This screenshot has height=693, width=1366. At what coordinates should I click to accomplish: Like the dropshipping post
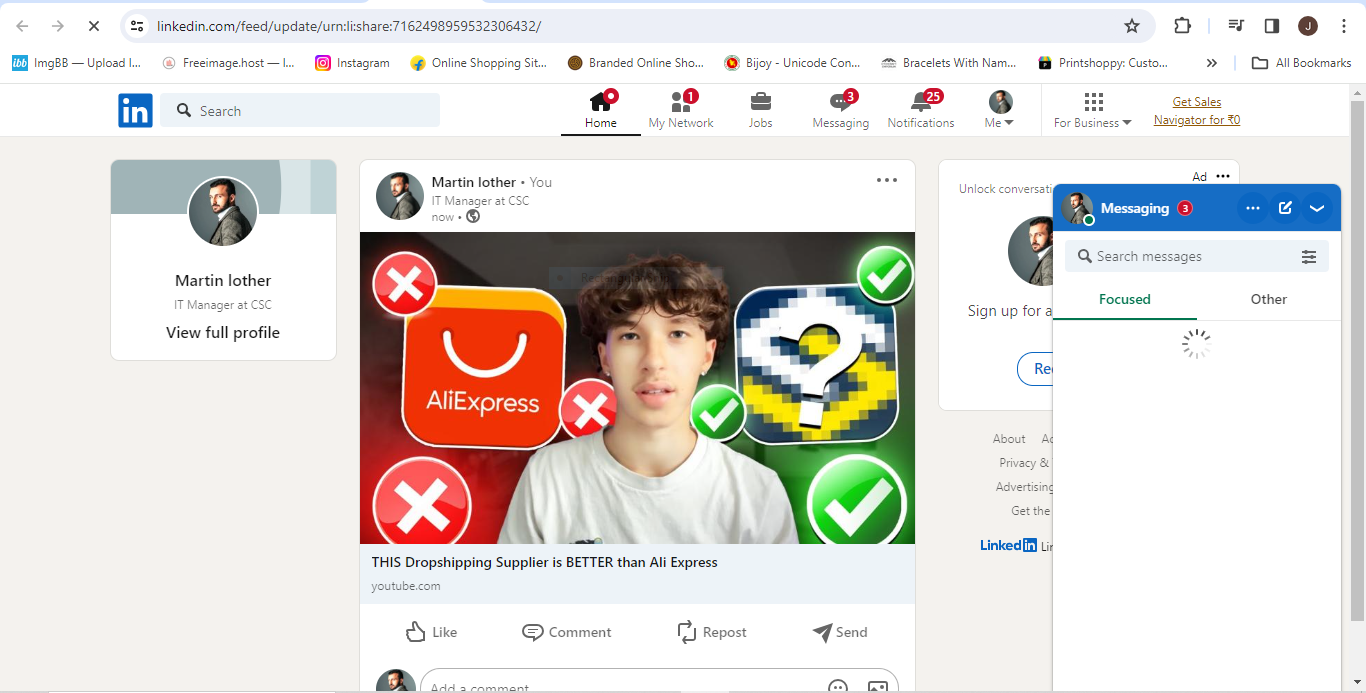tap(431, 632)
